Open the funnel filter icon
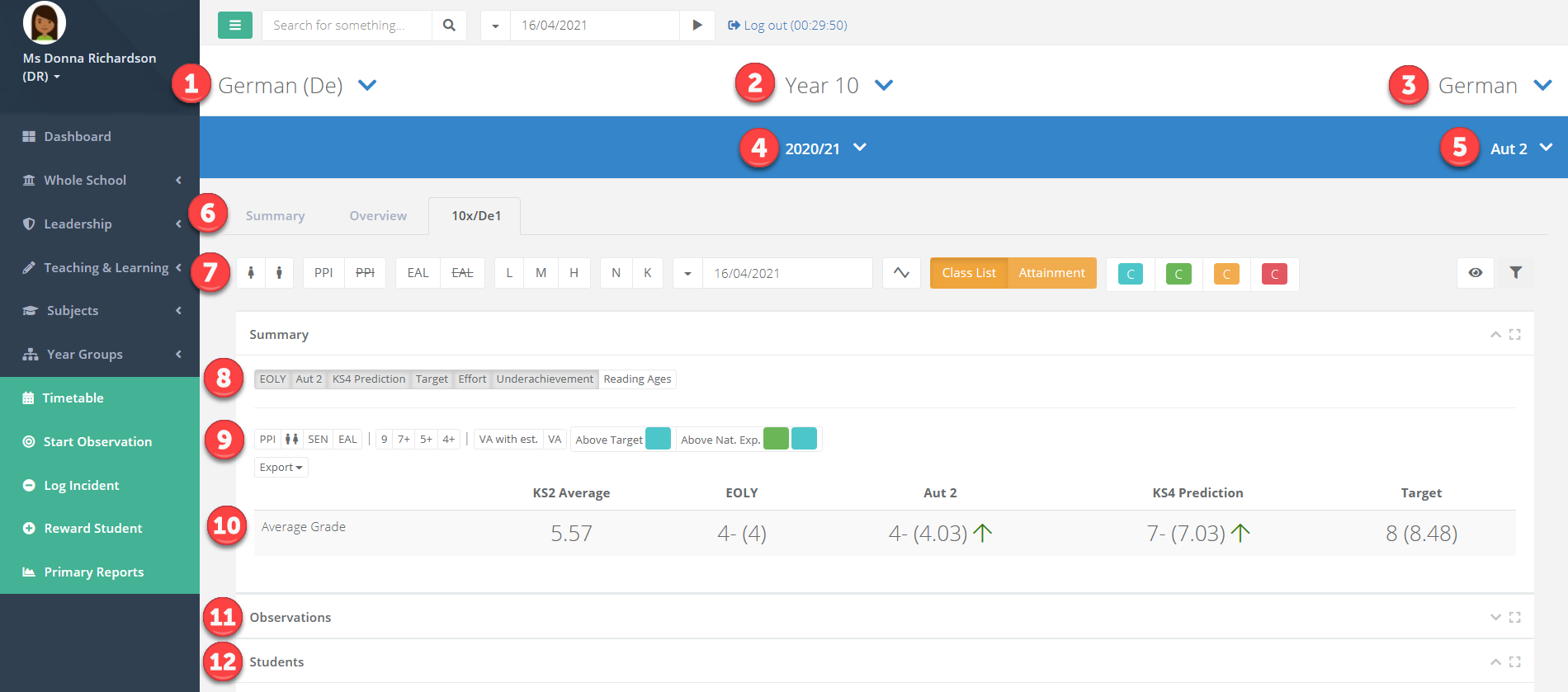The image size is (1568, 692). [x=1516, y=273]
